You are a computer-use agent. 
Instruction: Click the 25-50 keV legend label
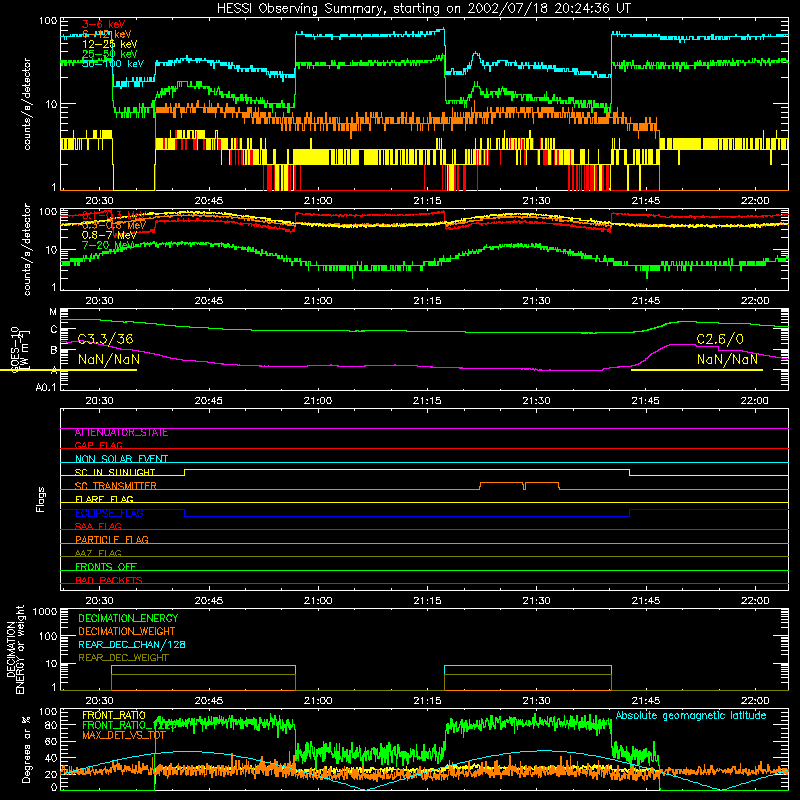pos(109,54)
